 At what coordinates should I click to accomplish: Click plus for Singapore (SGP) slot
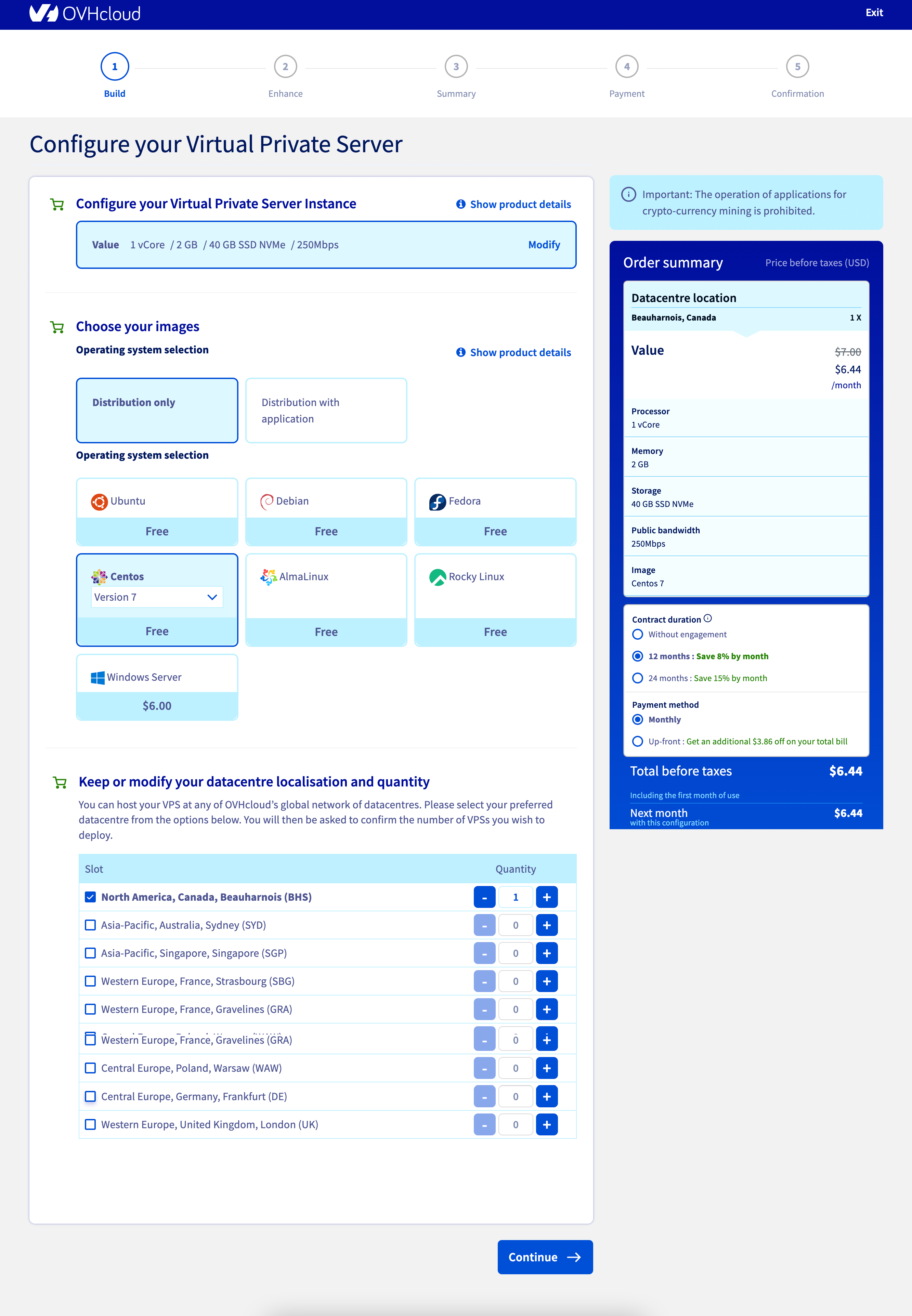[547, 953]
